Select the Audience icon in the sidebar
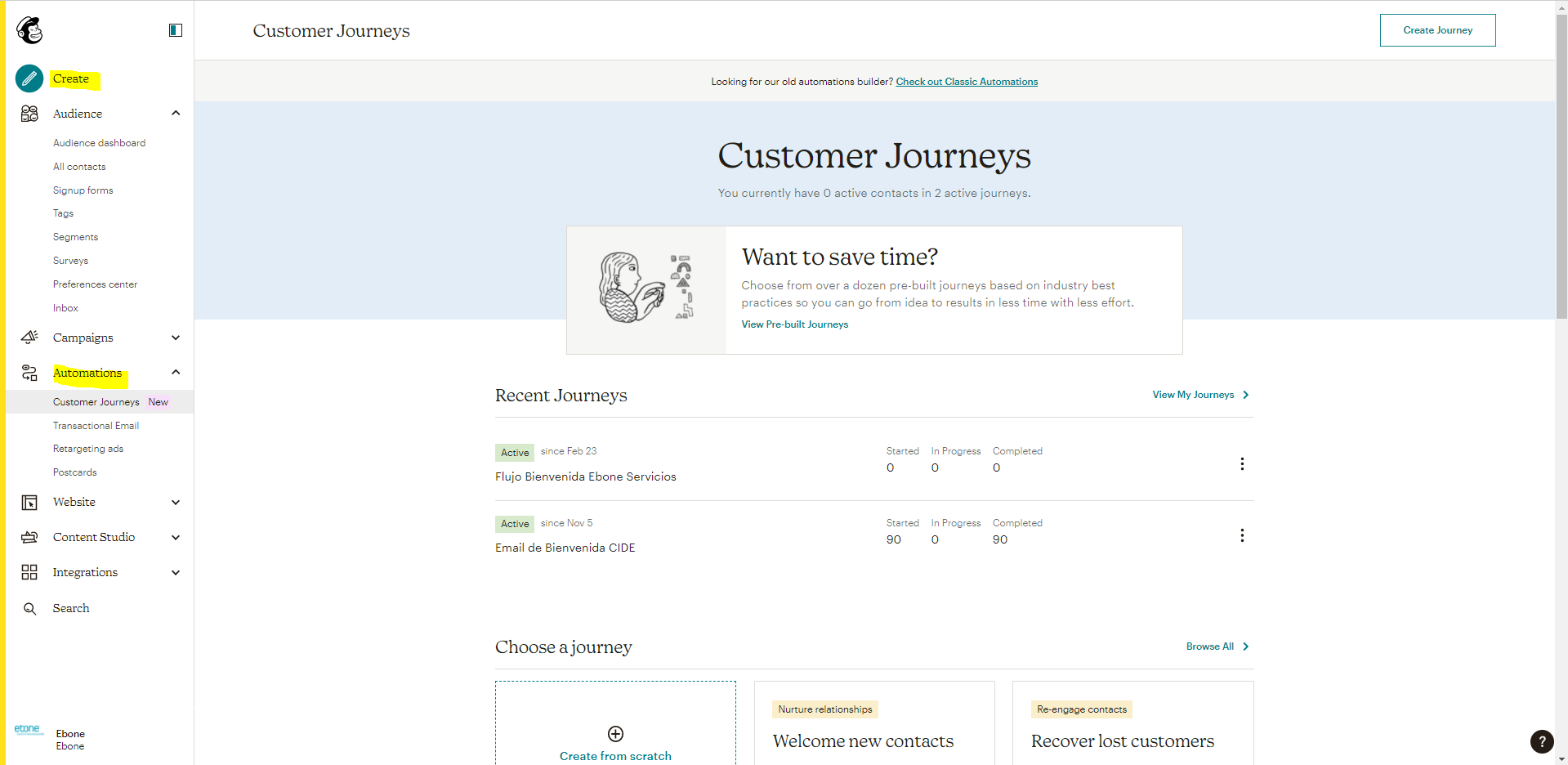The height and width of the screenshot is (765, 1568). click(x=29, y=114)
